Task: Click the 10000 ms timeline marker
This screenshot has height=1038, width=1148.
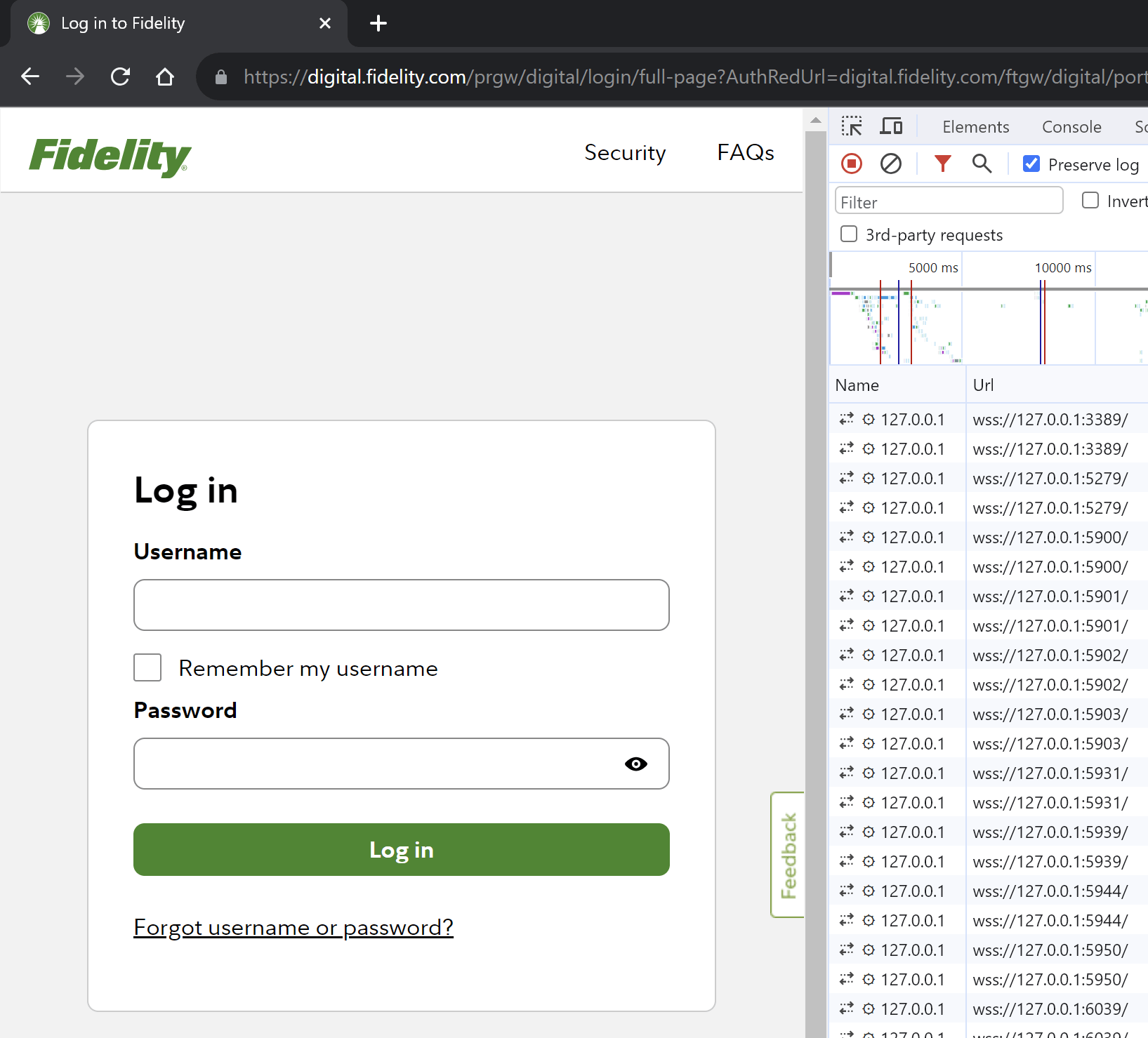Action: [1063, 267]
